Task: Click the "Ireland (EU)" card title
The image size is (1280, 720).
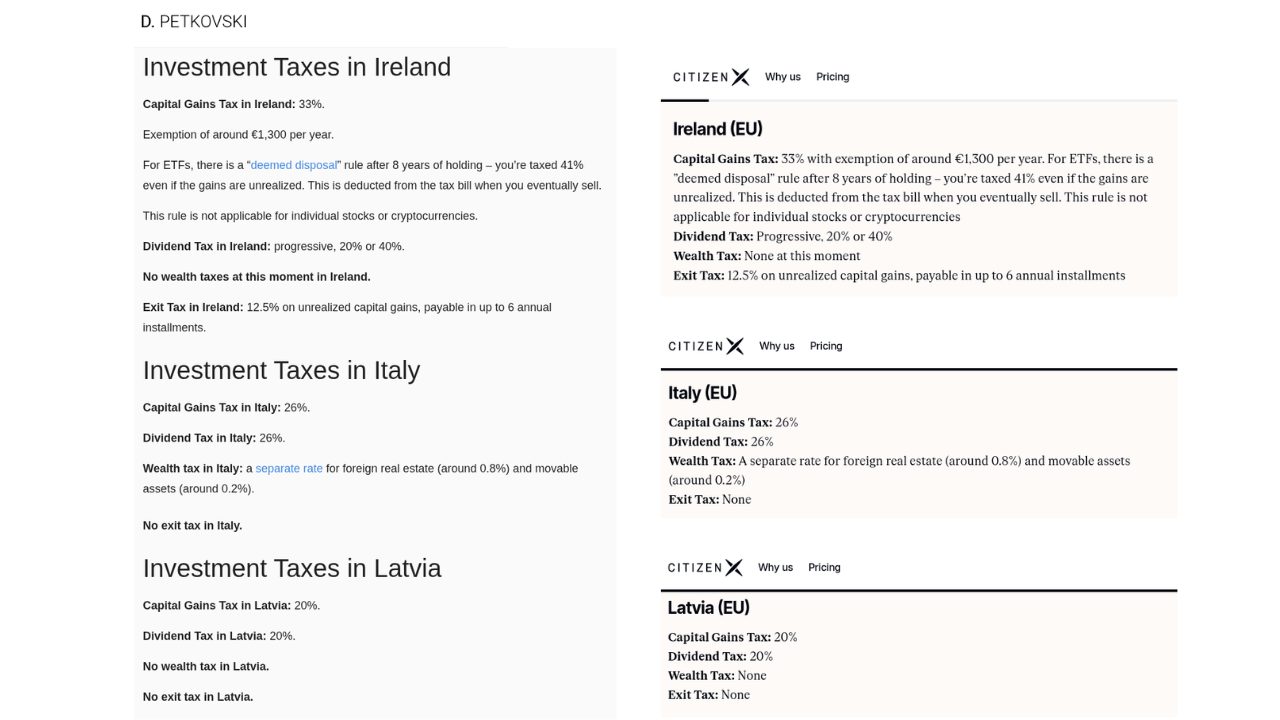Action: point(717,129)
